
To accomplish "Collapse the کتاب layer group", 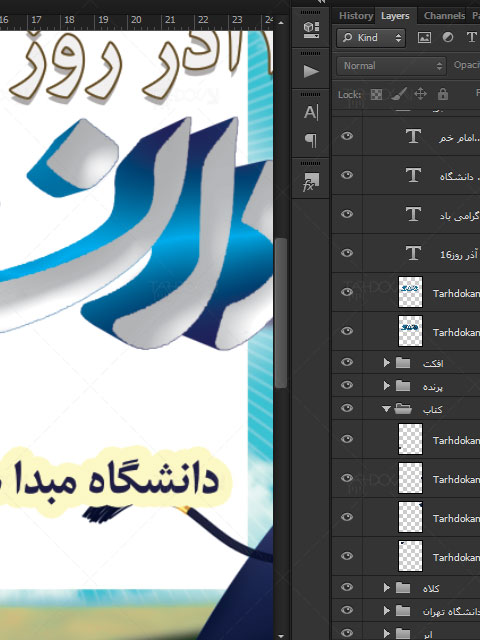I will (386, 409).
